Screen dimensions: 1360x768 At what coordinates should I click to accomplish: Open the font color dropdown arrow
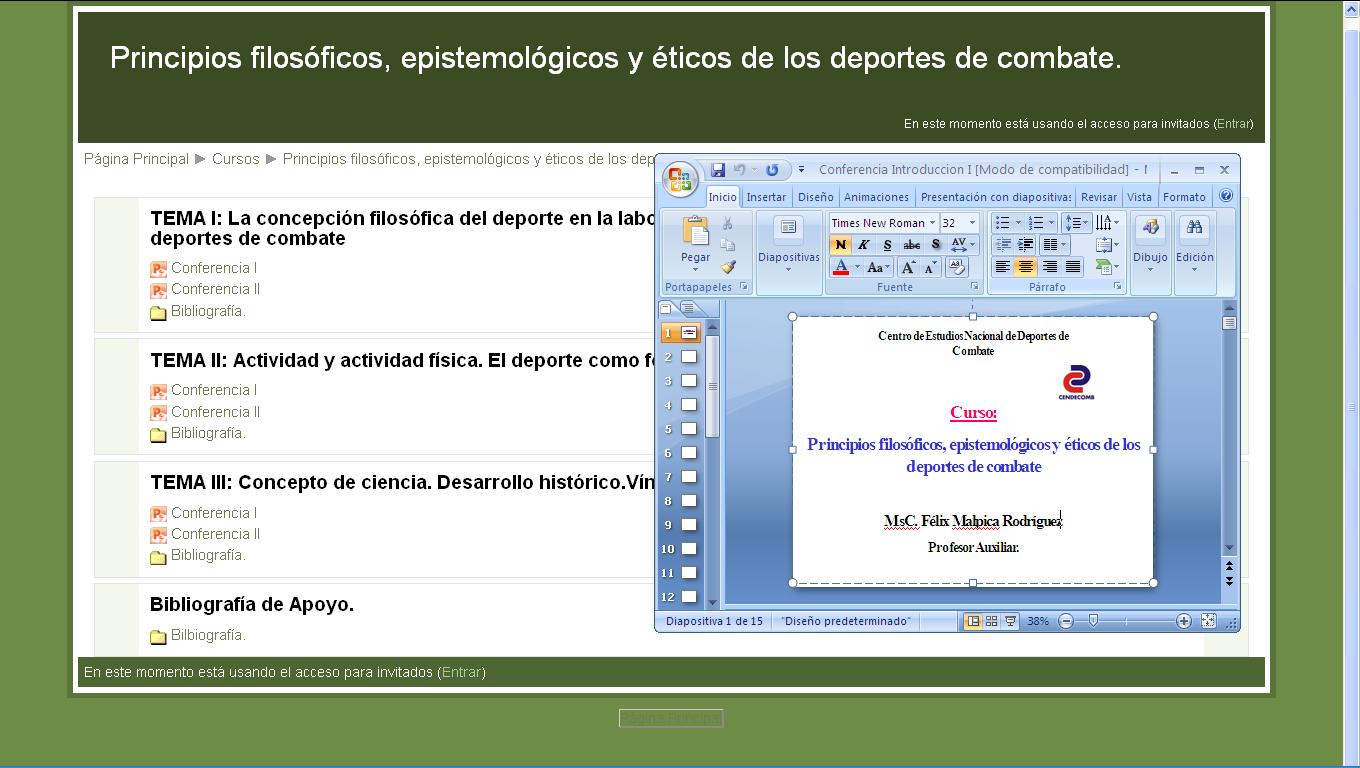pos(857,266)
